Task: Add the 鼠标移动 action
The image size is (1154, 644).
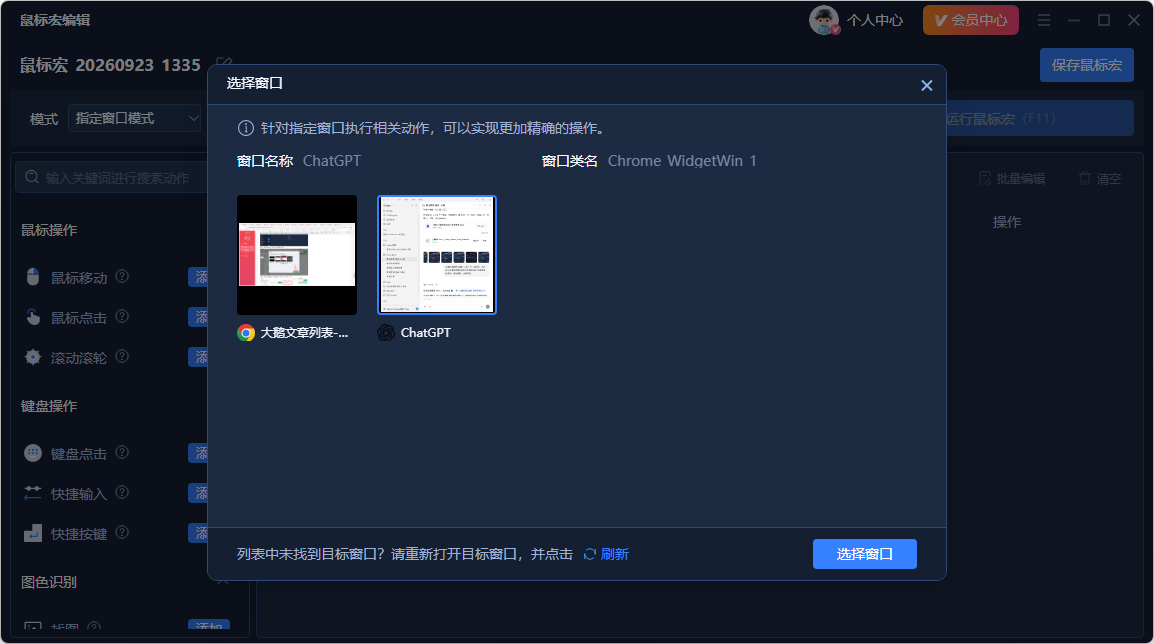Action: pos(199,277)
